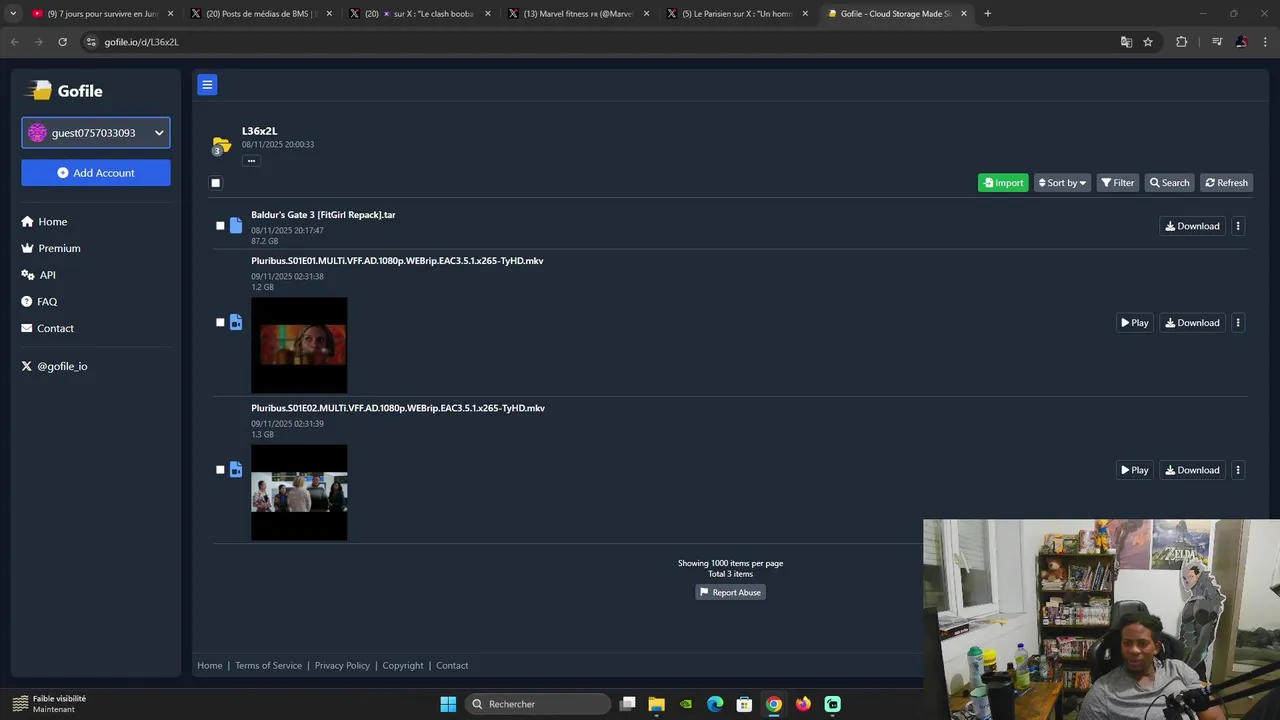Open API in the sidebar
Screen dimensions: 1280x720
pyautogui.click(x=39, y=275)
